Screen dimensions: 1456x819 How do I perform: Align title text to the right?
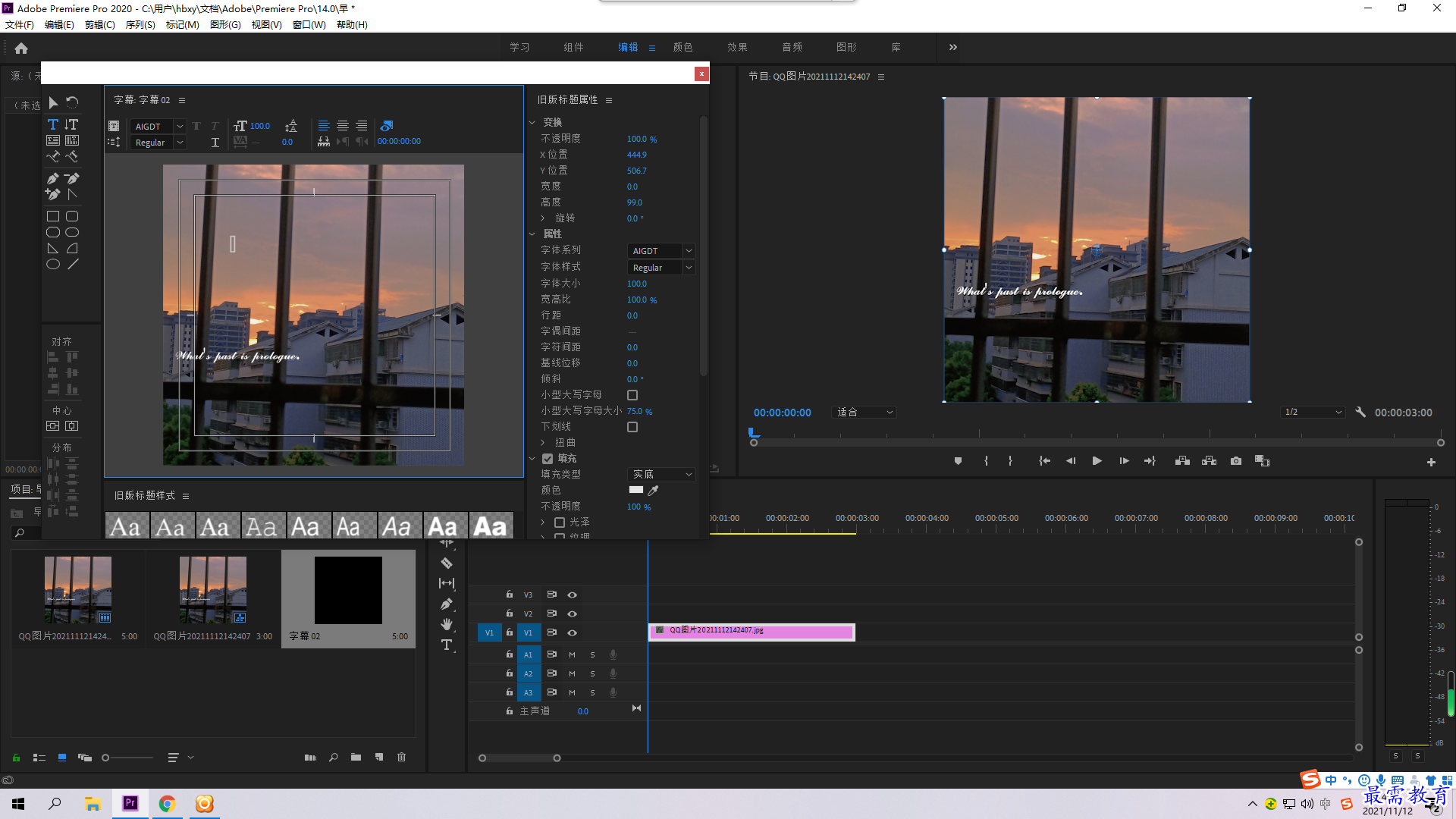[362, 126]
